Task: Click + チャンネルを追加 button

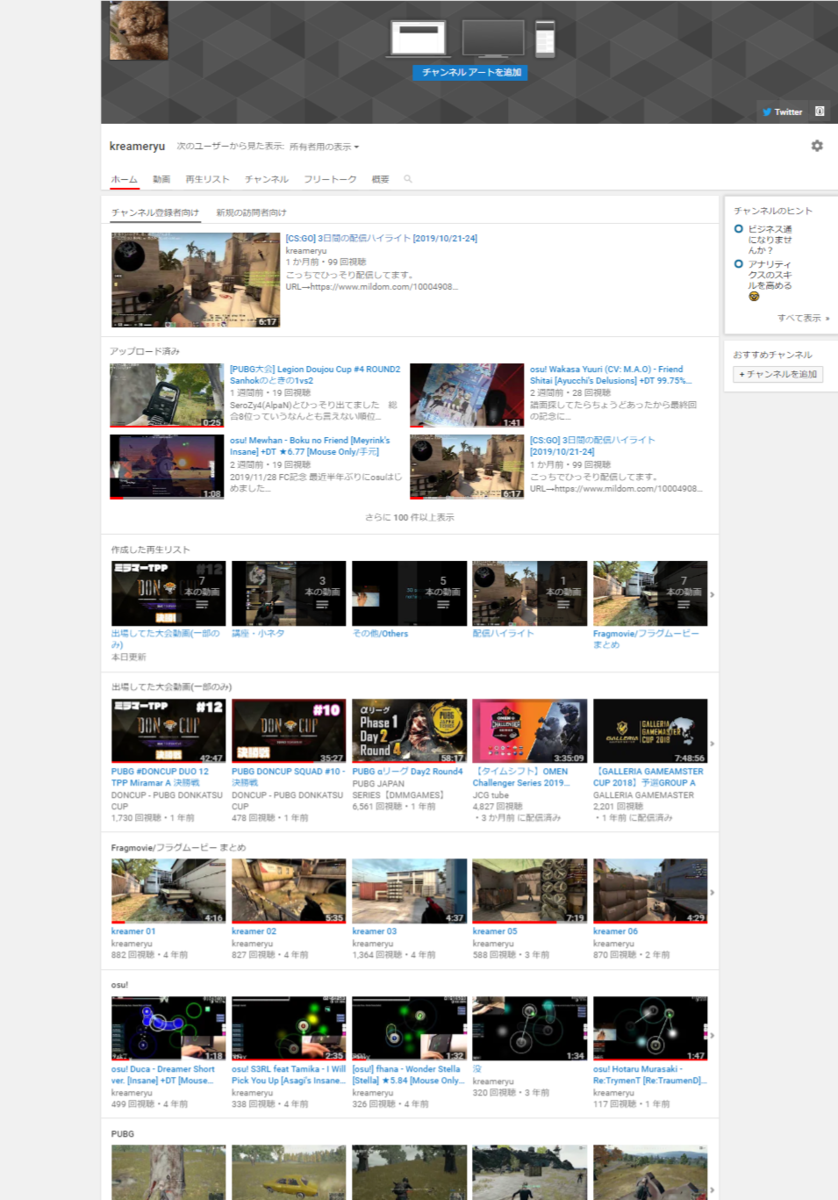Action: (778, 374)
